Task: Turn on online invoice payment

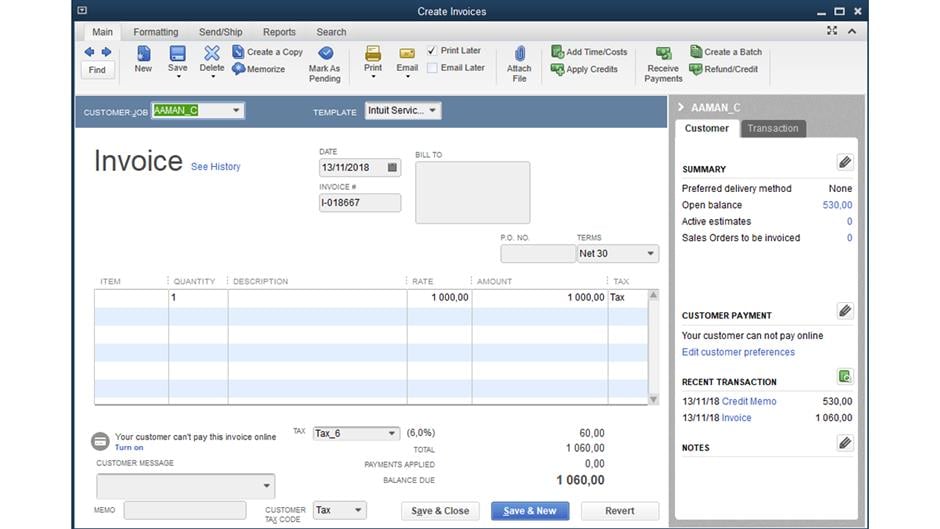Action: click(129, 448)
